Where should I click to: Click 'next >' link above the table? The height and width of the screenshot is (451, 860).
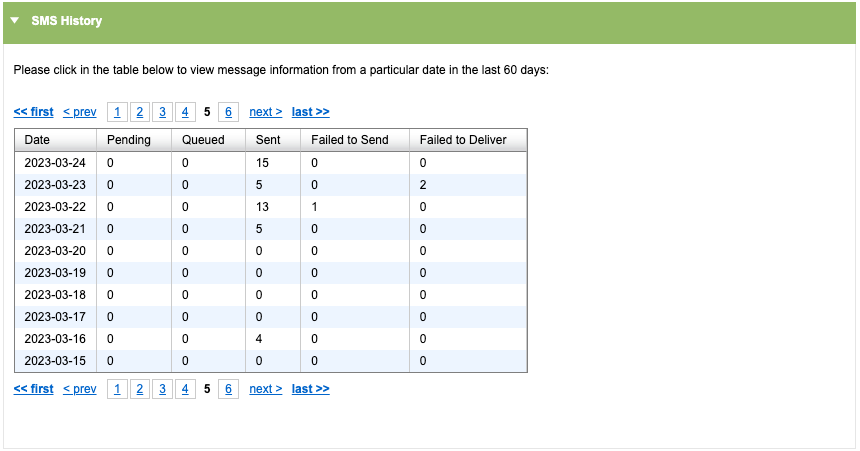point(265,112)
